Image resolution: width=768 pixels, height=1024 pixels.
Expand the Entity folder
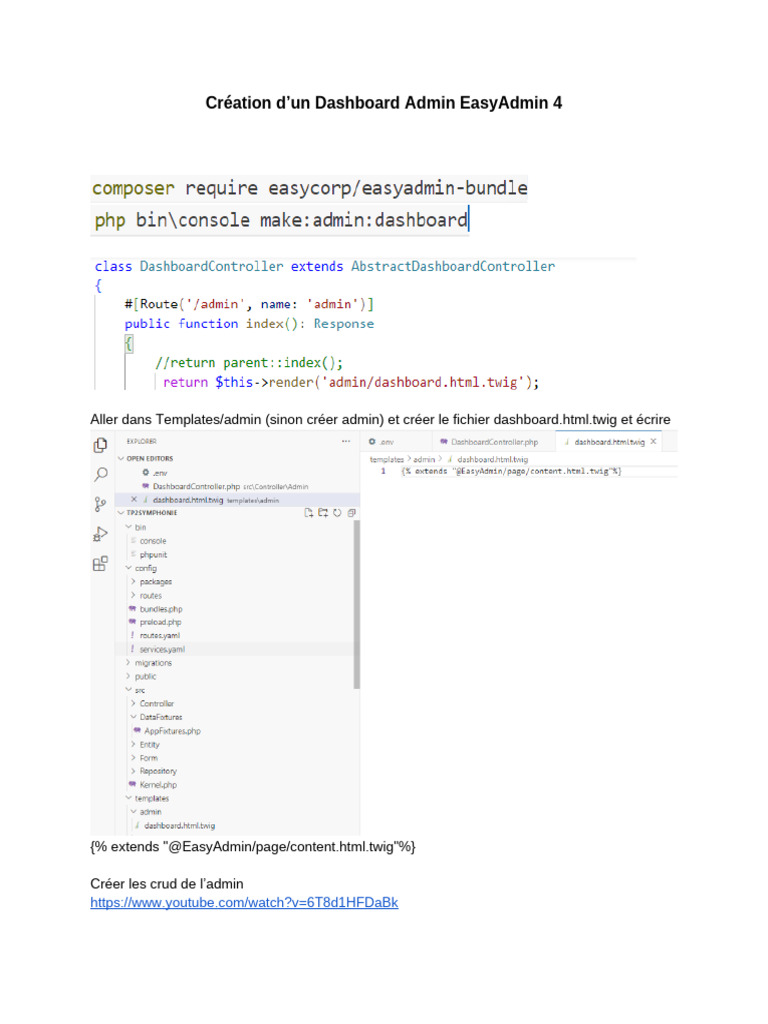point(133,744)
